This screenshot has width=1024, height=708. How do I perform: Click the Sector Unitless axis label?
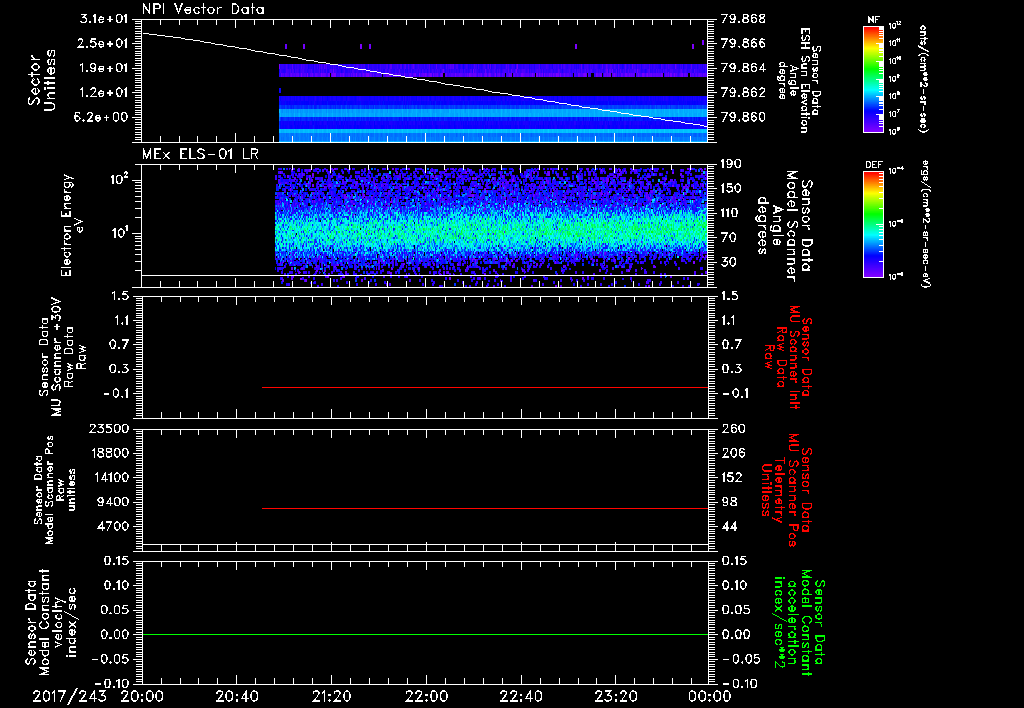point(42,80)
